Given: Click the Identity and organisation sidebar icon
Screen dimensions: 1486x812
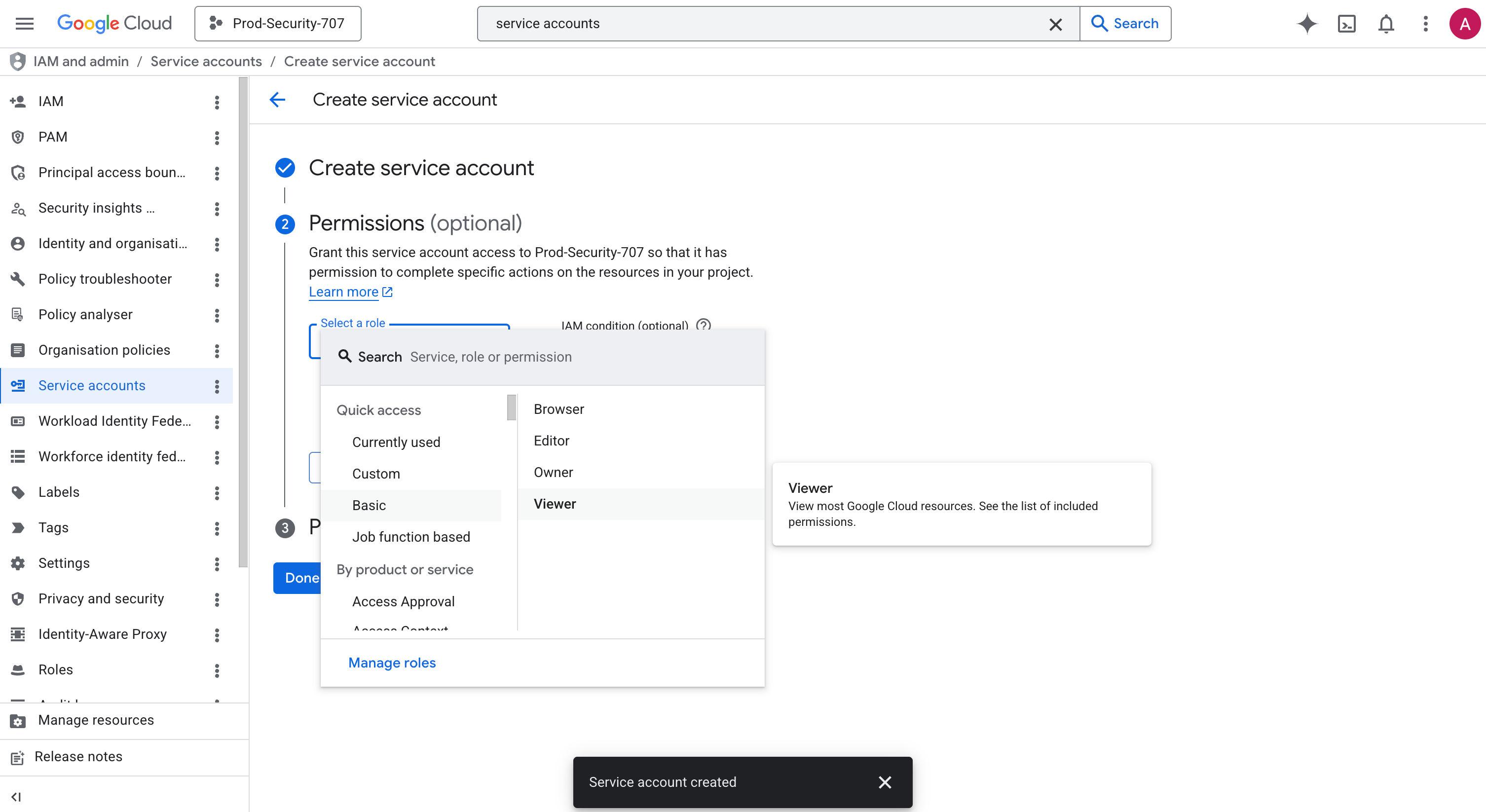Looking at the screenshot, I should (18, 244).
